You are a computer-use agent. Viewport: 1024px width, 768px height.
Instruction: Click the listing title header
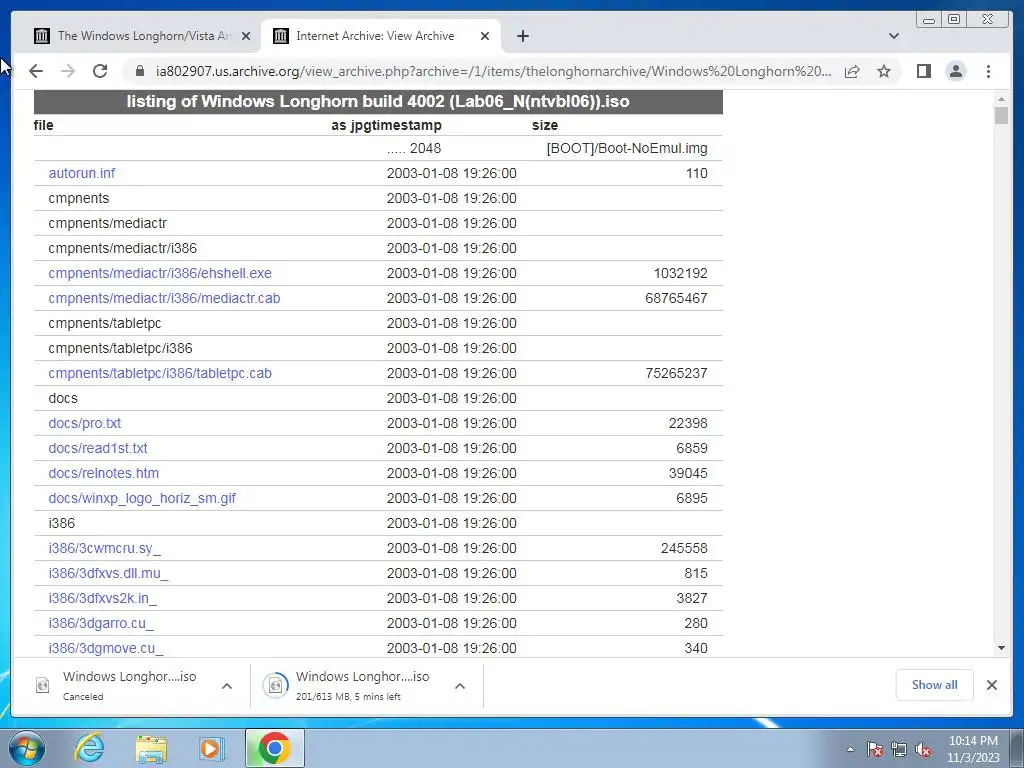coord(378,102)
